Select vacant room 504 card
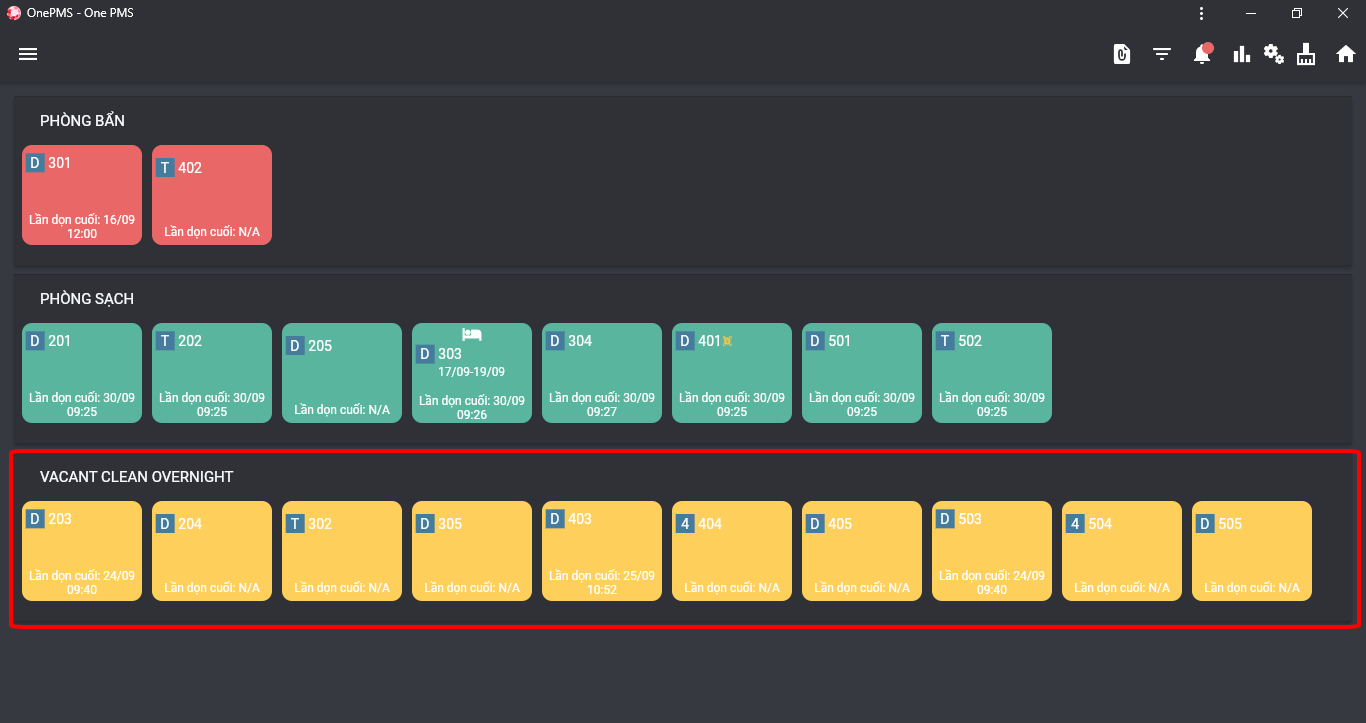The width and height of the screenshot is (1366, 723). 1122,551
